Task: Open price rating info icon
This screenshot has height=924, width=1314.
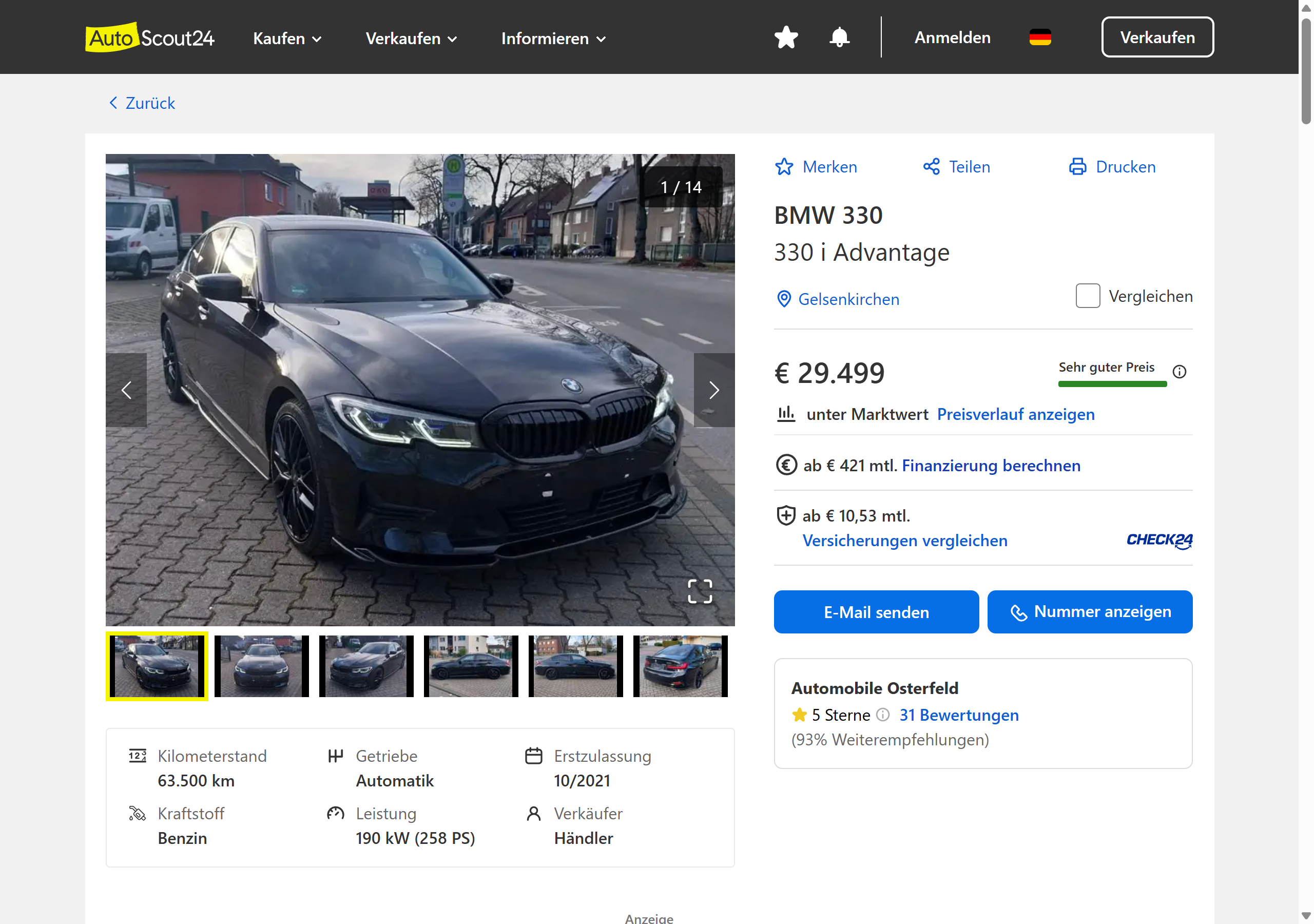Action: [x=1179, y=372]
